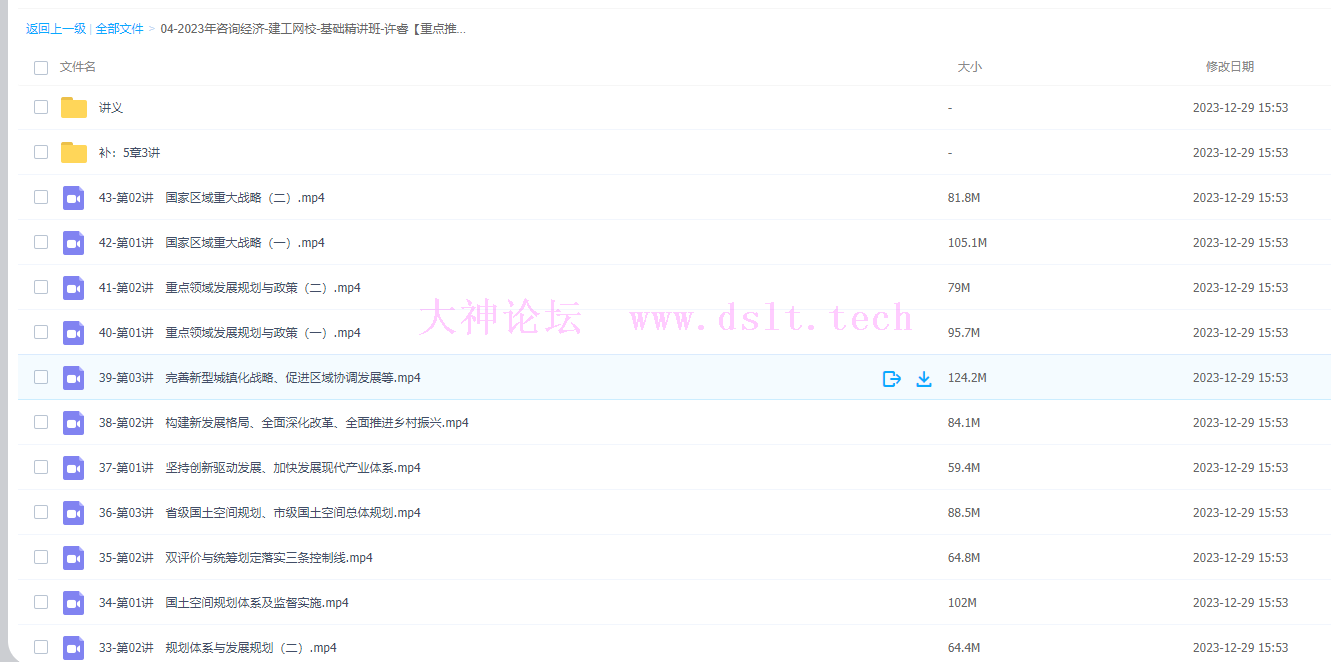Select checkbox for 41-第02讲 file
Screen dimensions: 1331x662
41,287
